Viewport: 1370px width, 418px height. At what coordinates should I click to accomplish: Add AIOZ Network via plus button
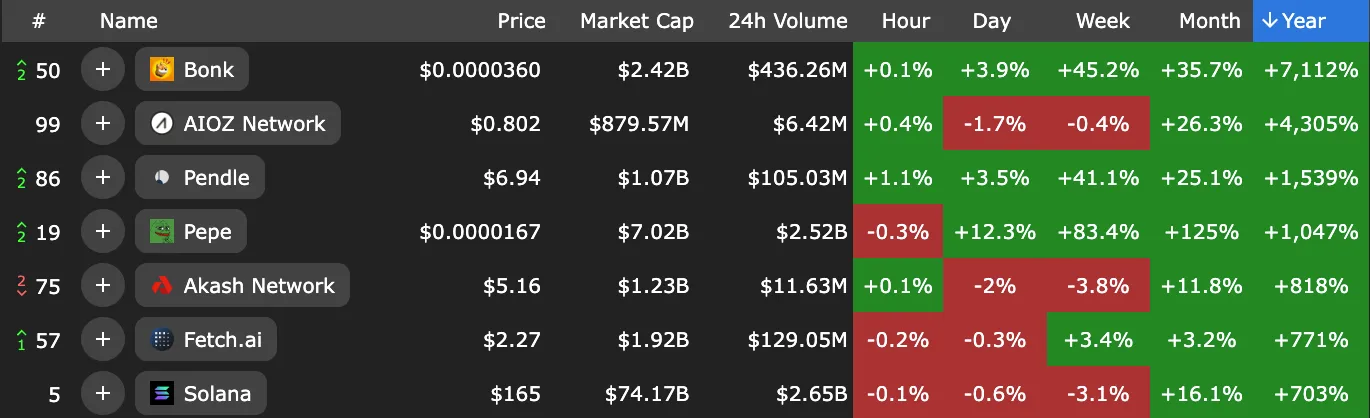(x=102, y=124)
